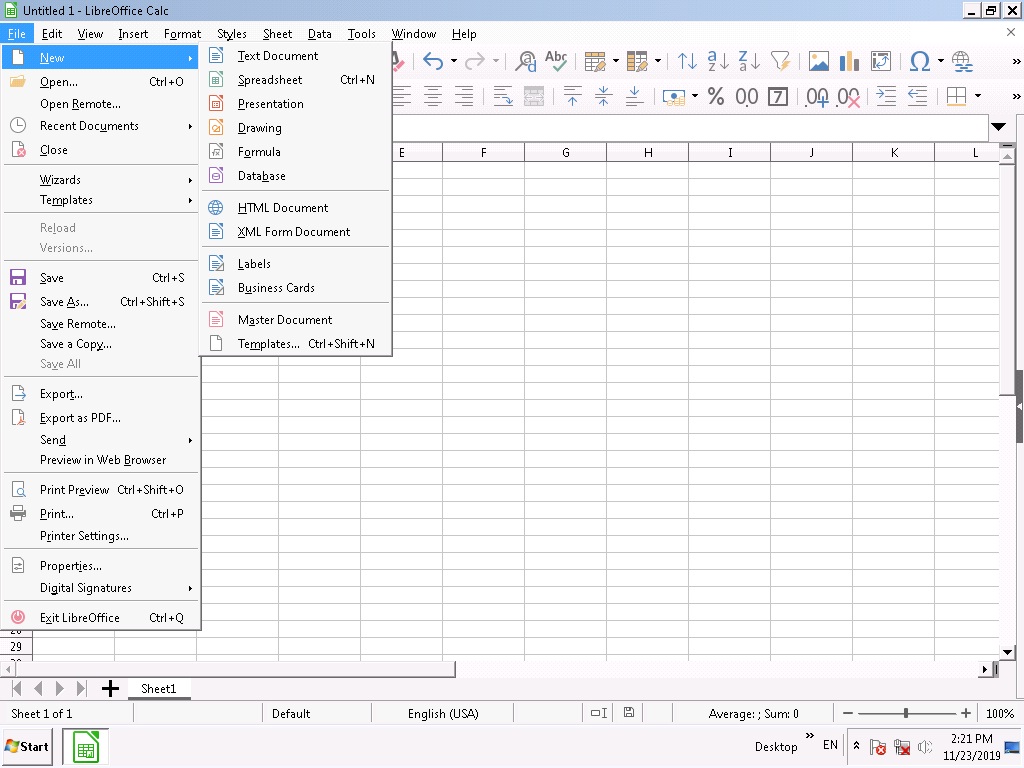Open Export as PDF
Viewport: 1024px width, 768px height.
(78, 417)
